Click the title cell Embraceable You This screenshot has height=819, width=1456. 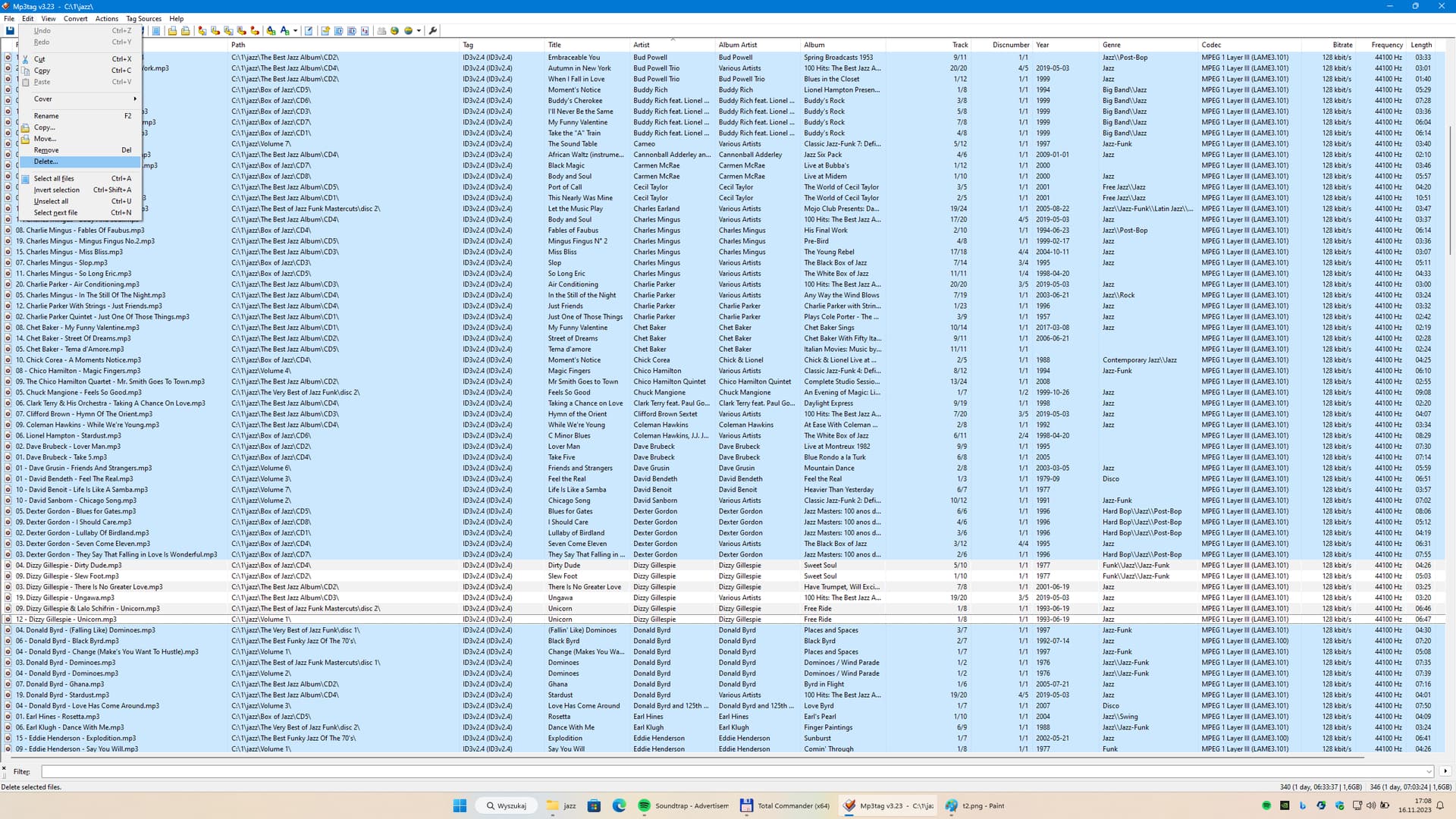click(574, 58)
